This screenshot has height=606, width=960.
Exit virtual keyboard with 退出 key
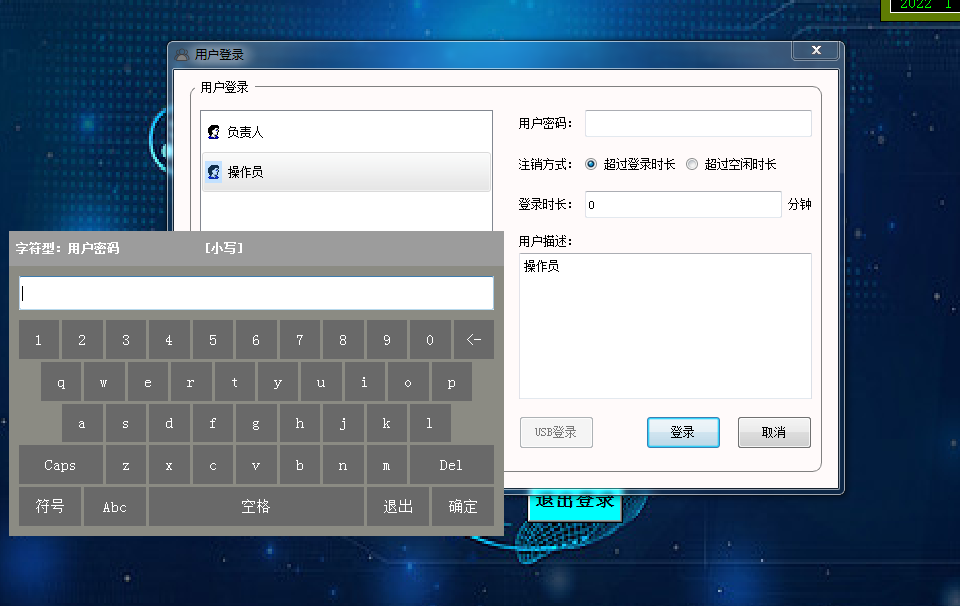[x=398, y=506]
